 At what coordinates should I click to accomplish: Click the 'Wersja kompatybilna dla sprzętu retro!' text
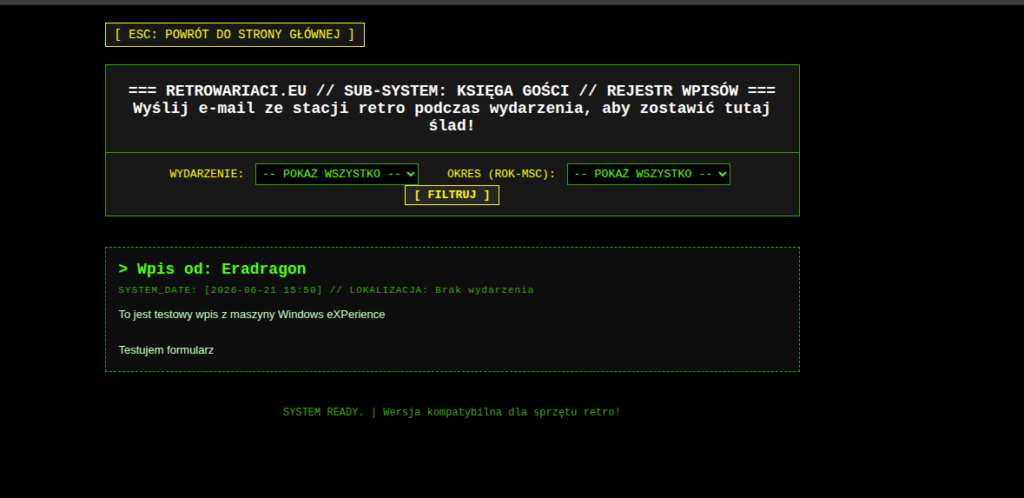502,412
